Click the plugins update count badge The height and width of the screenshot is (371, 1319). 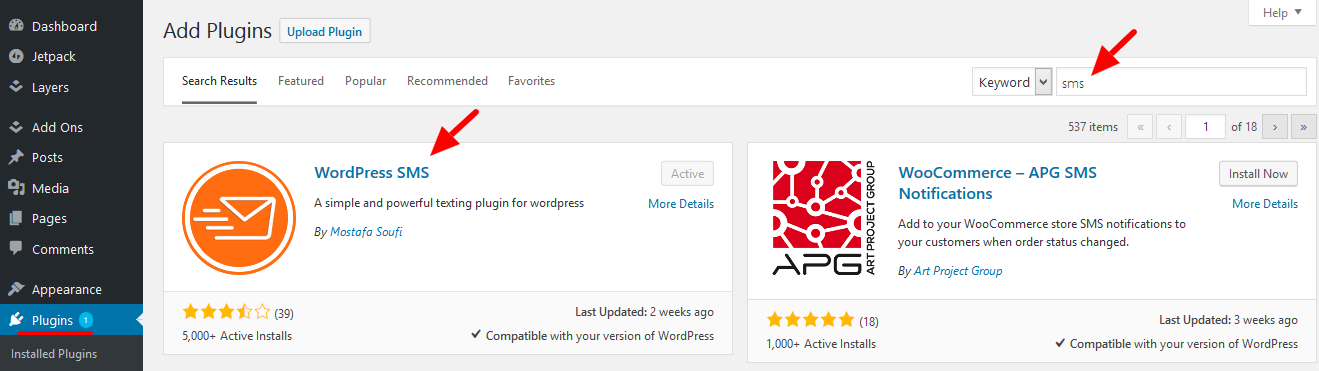[85, 320]
